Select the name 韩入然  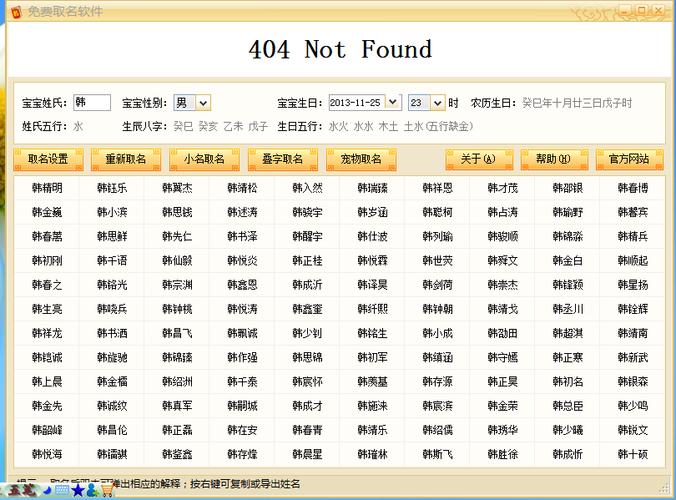click(307, 188)
